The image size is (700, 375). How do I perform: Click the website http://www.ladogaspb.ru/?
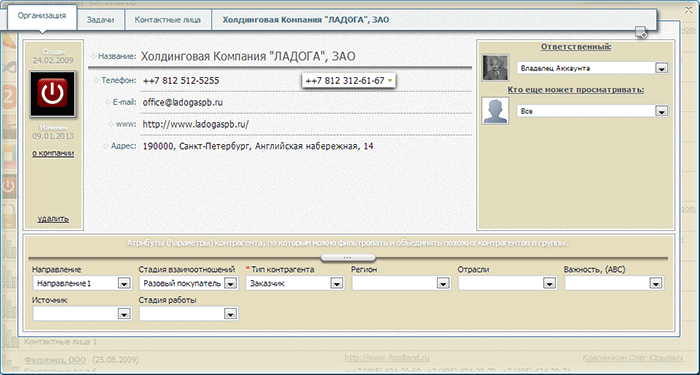click(x=196, y=124)
